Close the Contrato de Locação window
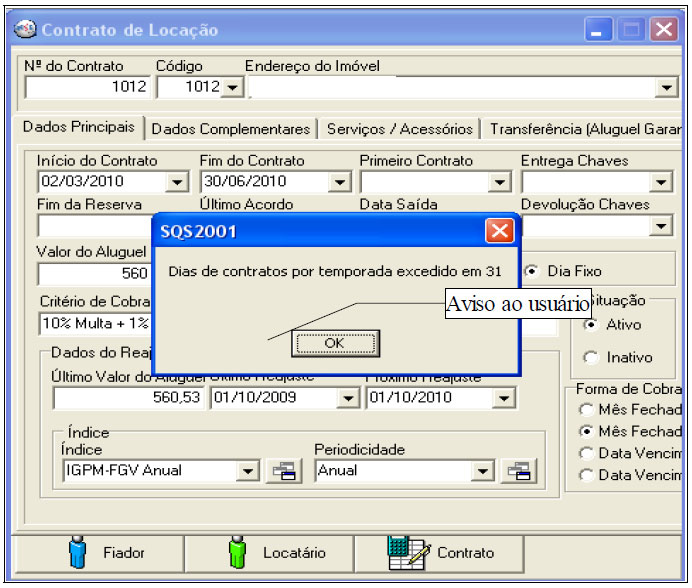This screenshot has width=692, height=588. (x=664, y=30)
